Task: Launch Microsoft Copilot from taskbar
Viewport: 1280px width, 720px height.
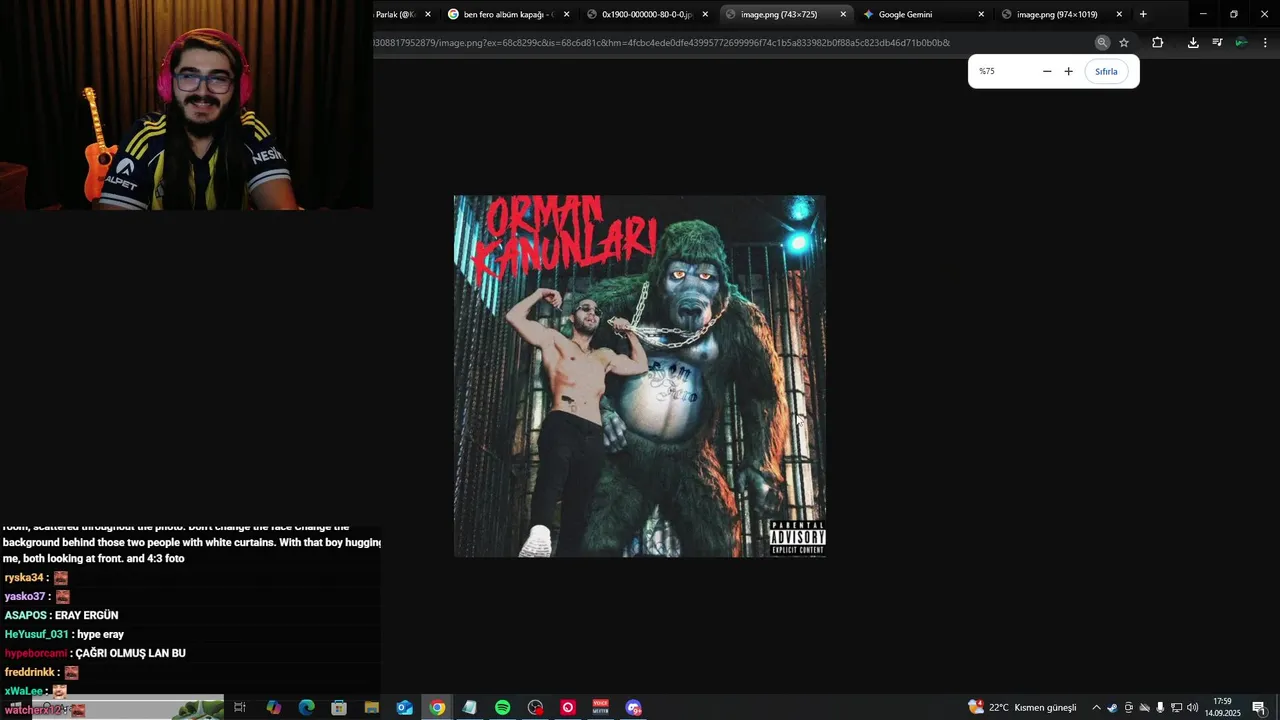Action: coord(274,707)
